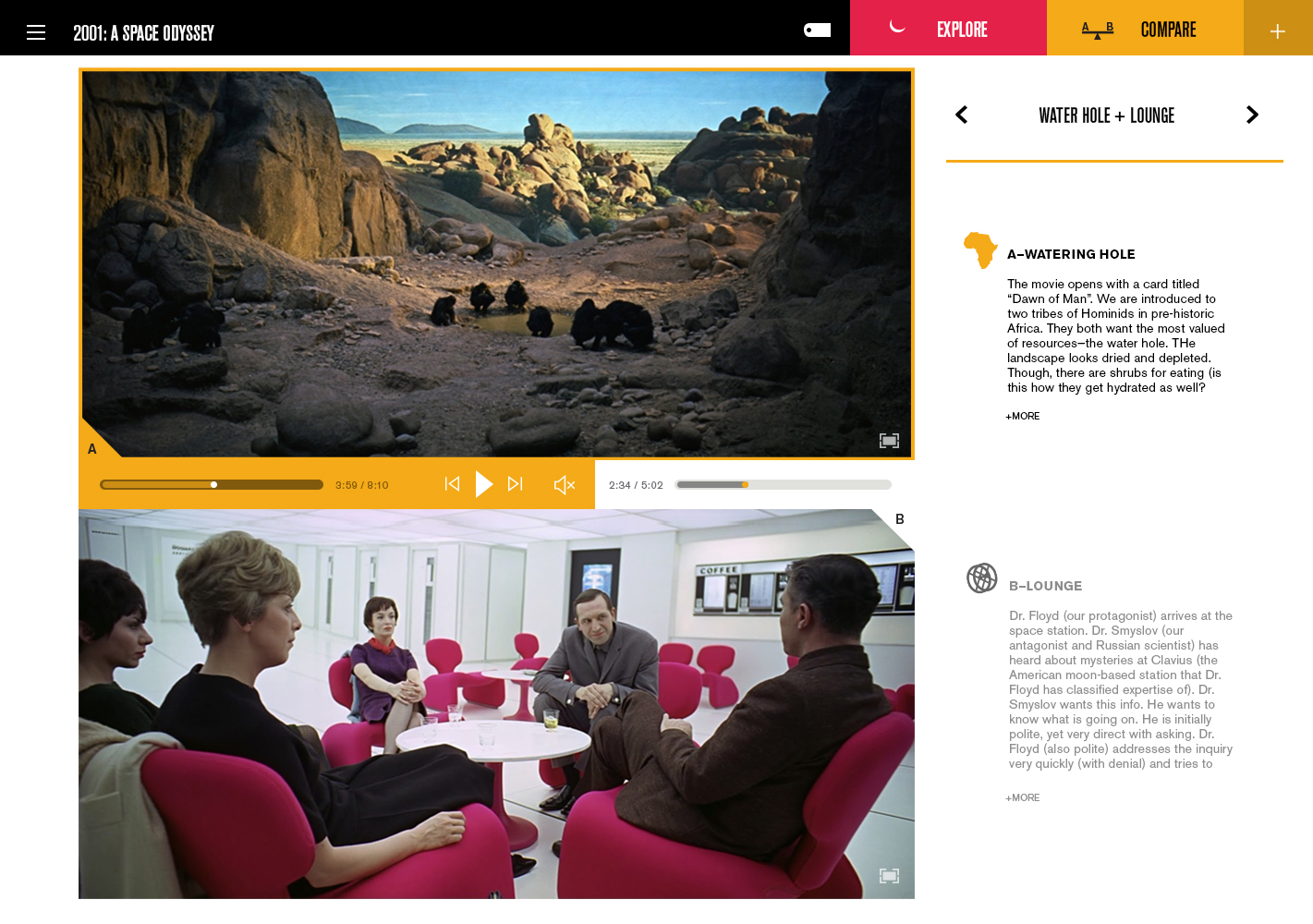Go to next comparison with right chevron
The width and height of the screenshot is (1313, 924).
pos(1252,115)
